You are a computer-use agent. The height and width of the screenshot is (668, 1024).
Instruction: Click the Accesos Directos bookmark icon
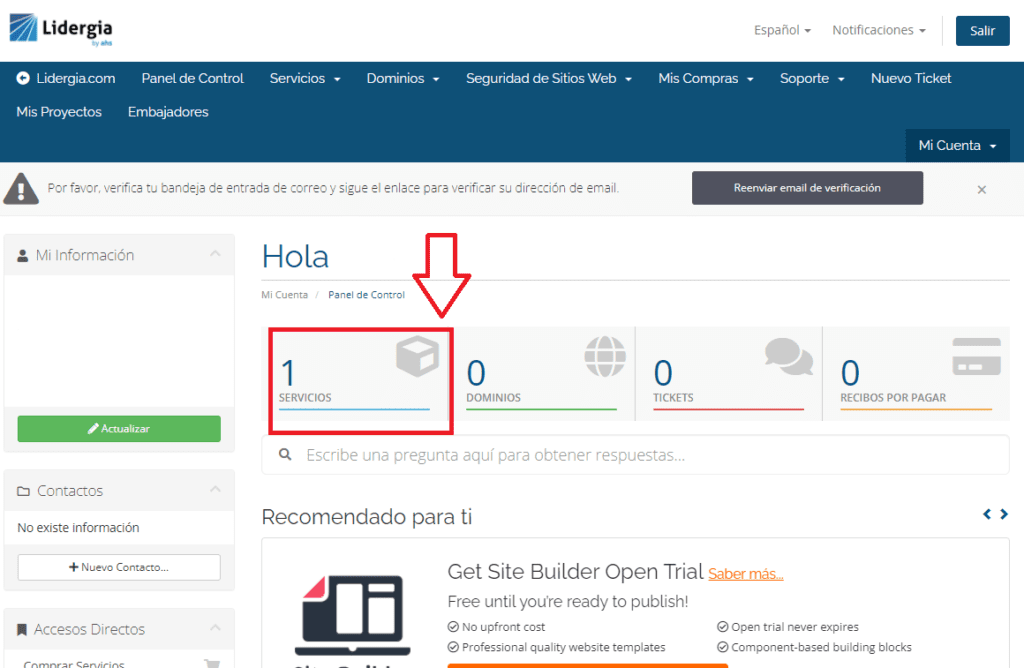pyautogui.click(x=22, y=629)
